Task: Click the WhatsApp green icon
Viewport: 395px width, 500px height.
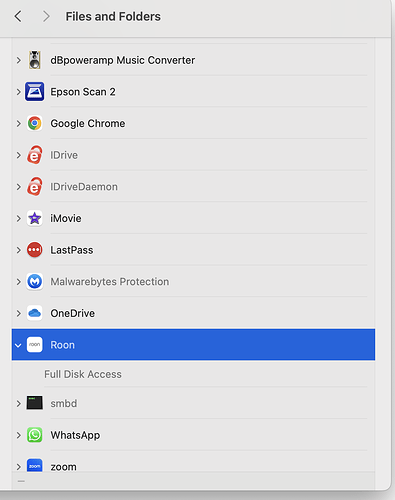Action: tap(34, 435)
